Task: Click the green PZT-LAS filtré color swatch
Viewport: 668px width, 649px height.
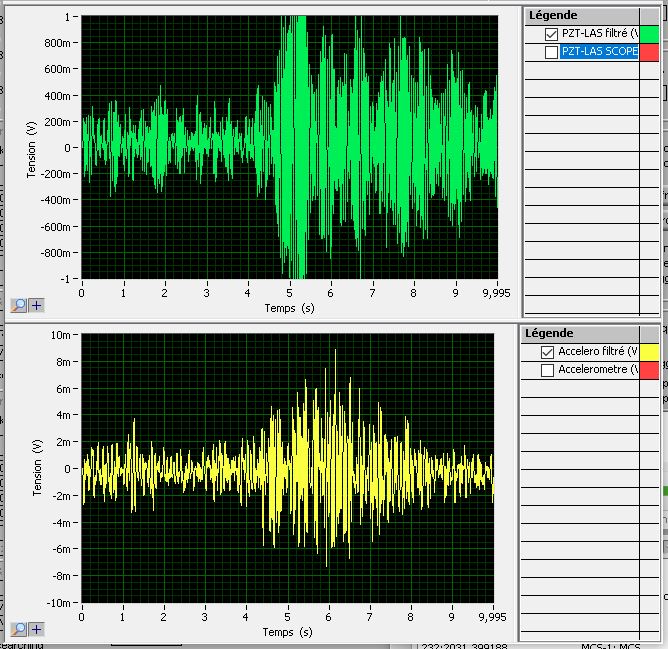Action: point(649,34)
